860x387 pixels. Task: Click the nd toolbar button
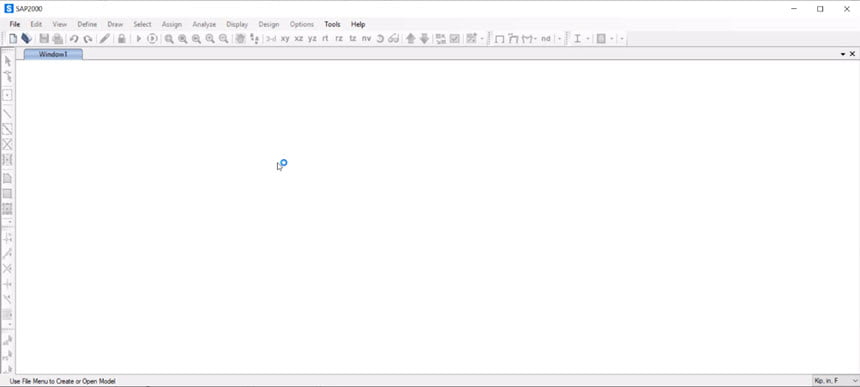[x=546, y=39]
